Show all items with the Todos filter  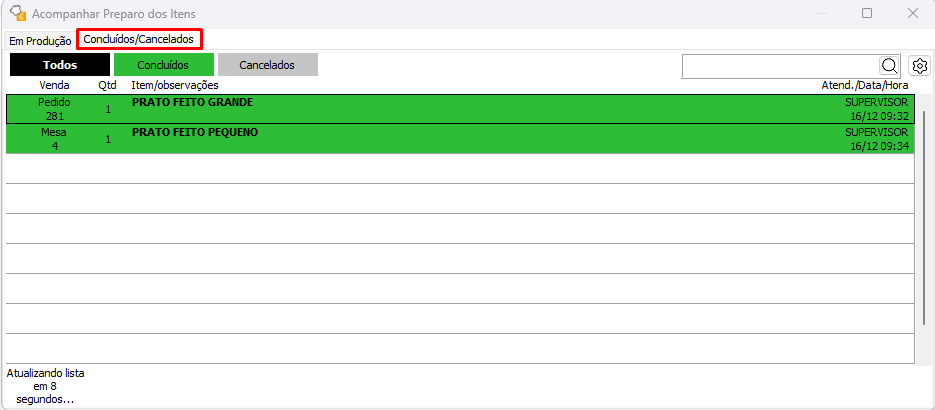[x=60, y=65]
